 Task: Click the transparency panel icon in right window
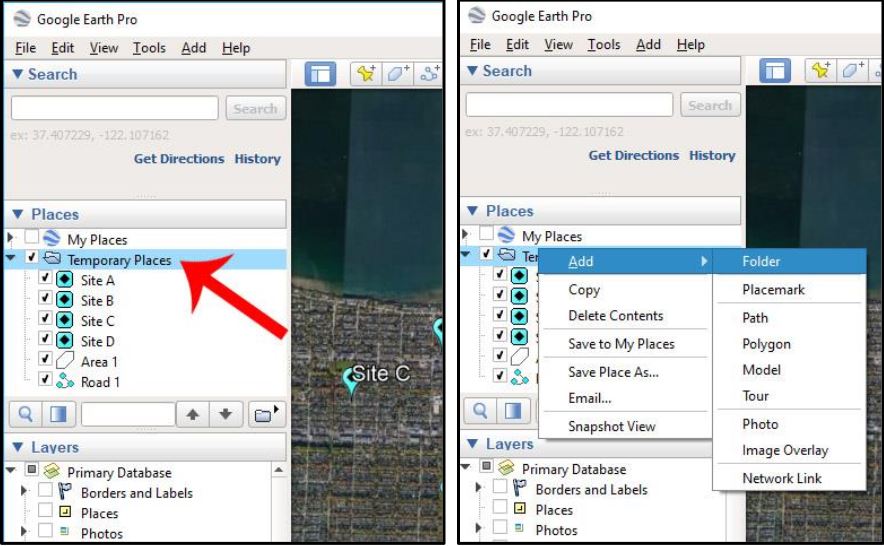coord(513,411)
